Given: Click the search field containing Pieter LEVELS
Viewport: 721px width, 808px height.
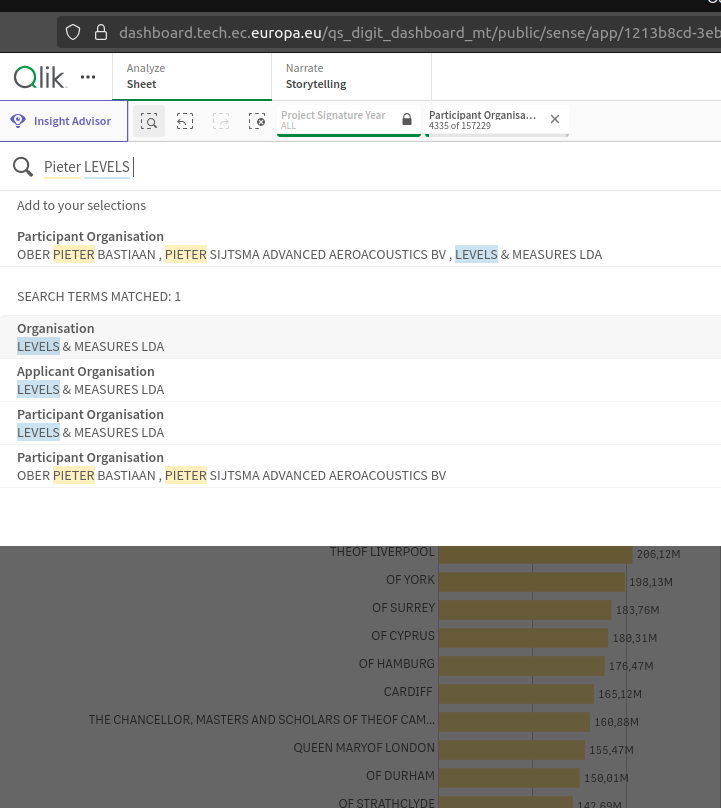Looking at the screenshot, I should click(361, 167).
